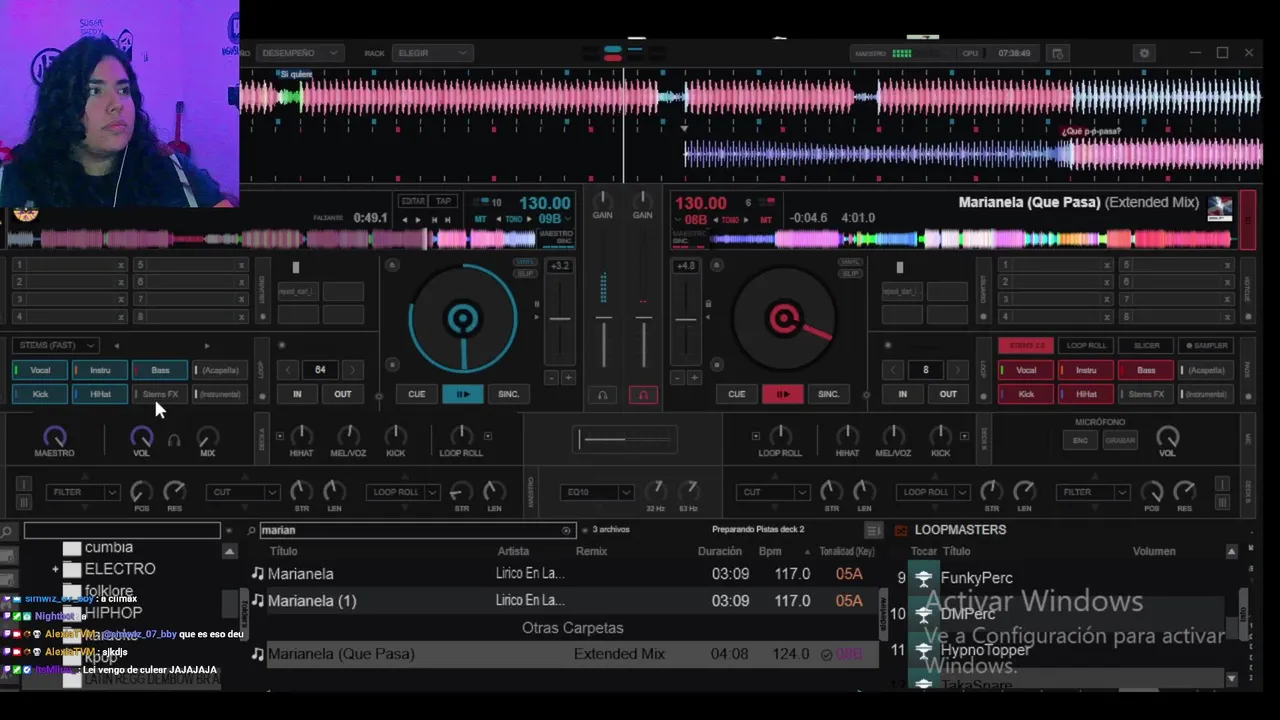
Task: Select the SLICER pad page on right deck
Action: 1146,345
